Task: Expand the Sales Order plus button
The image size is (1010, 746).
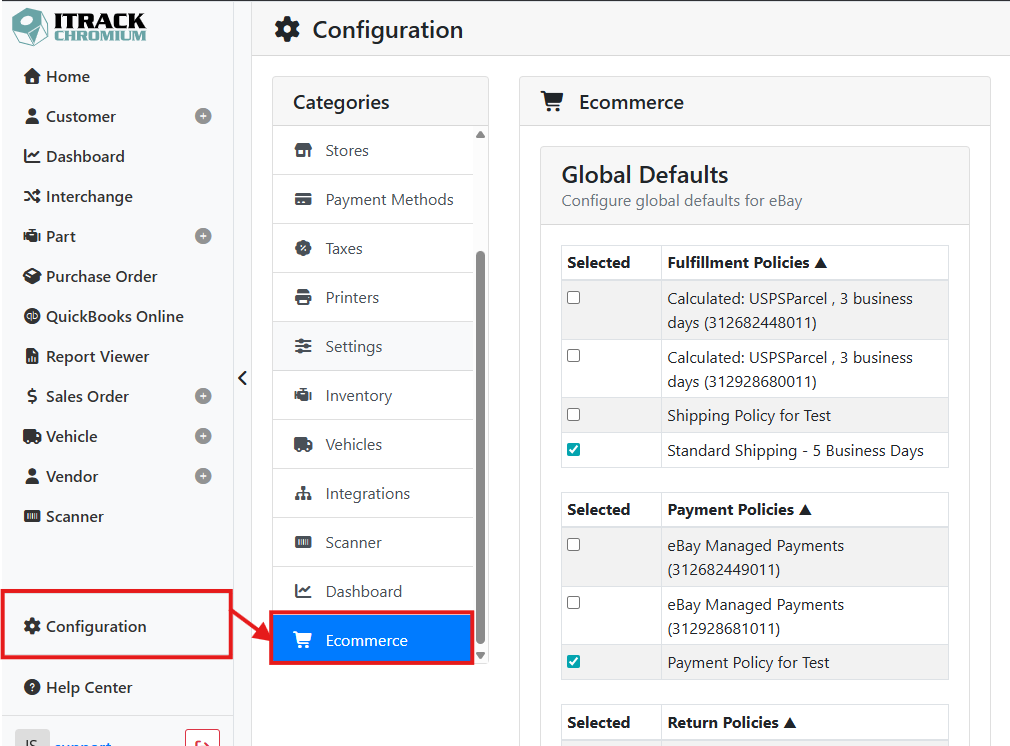Action: pos(203,396)
